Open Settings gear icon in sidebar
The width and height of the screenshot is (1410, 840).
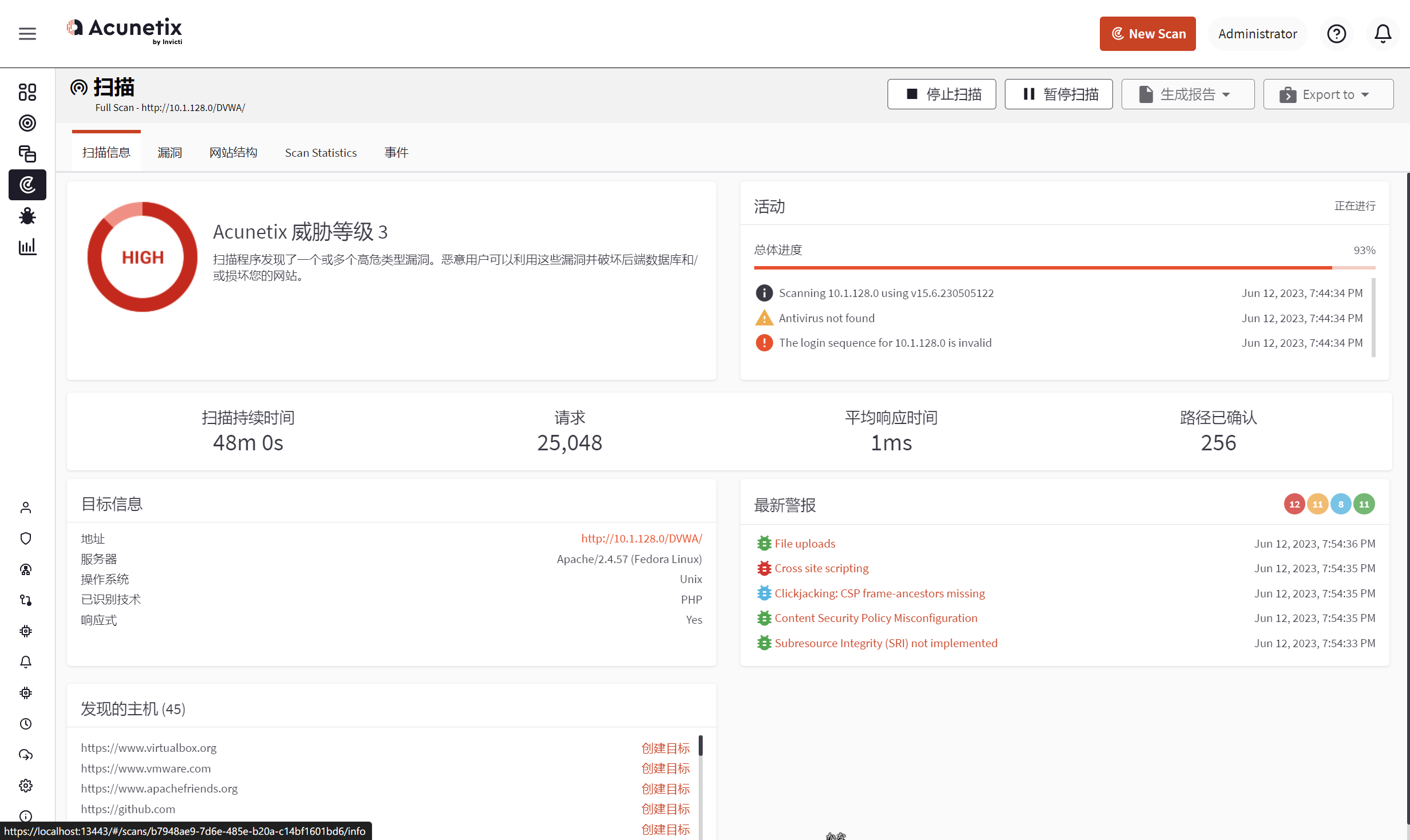coord(26,785)
